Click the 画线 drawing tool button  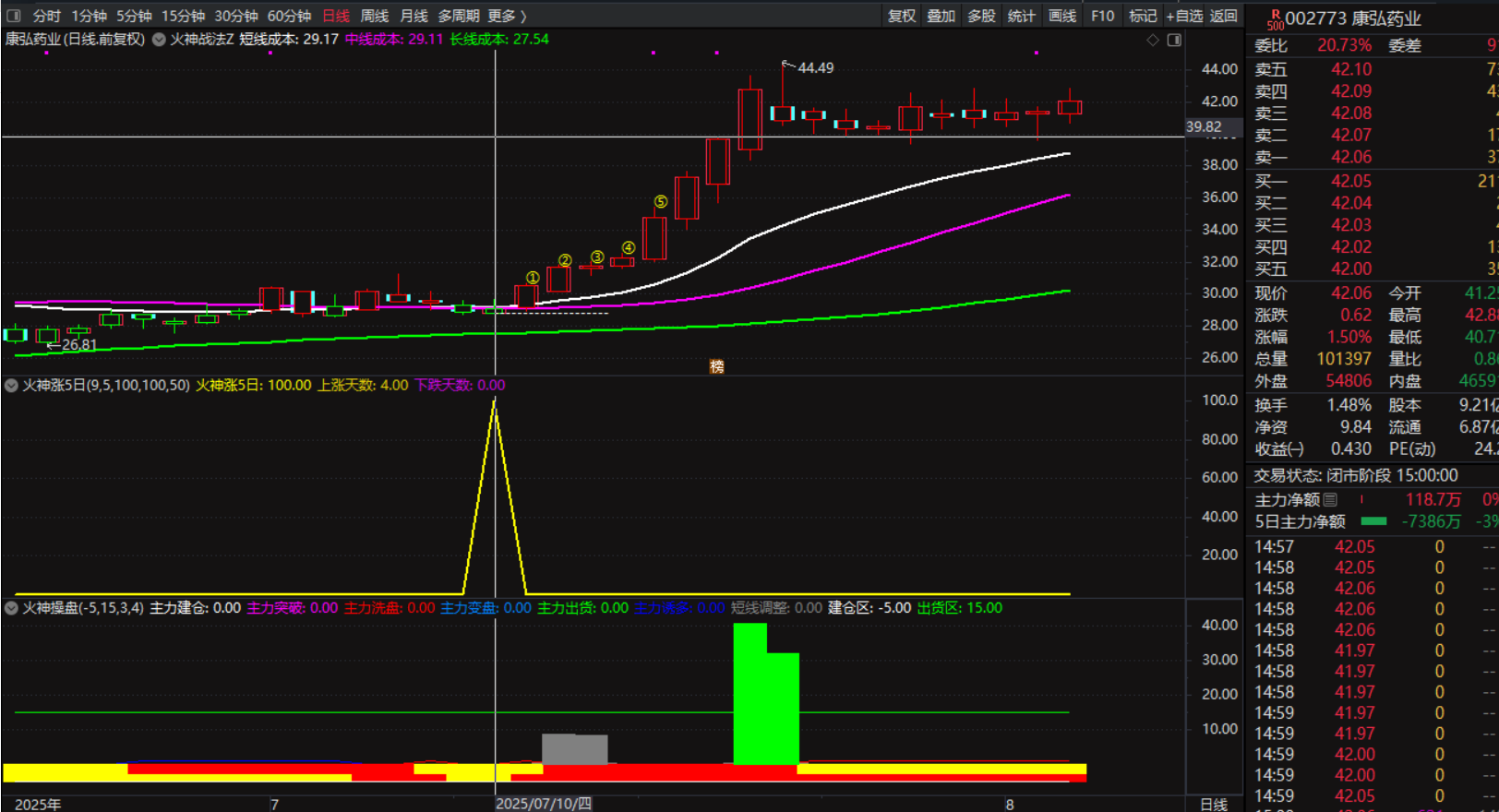[1062, 16]
